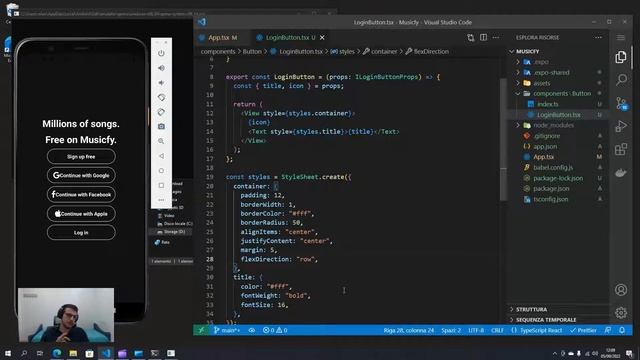Click emulator volume down button
The width and height of the screenshot is (640, 360).
click(161, 82)
